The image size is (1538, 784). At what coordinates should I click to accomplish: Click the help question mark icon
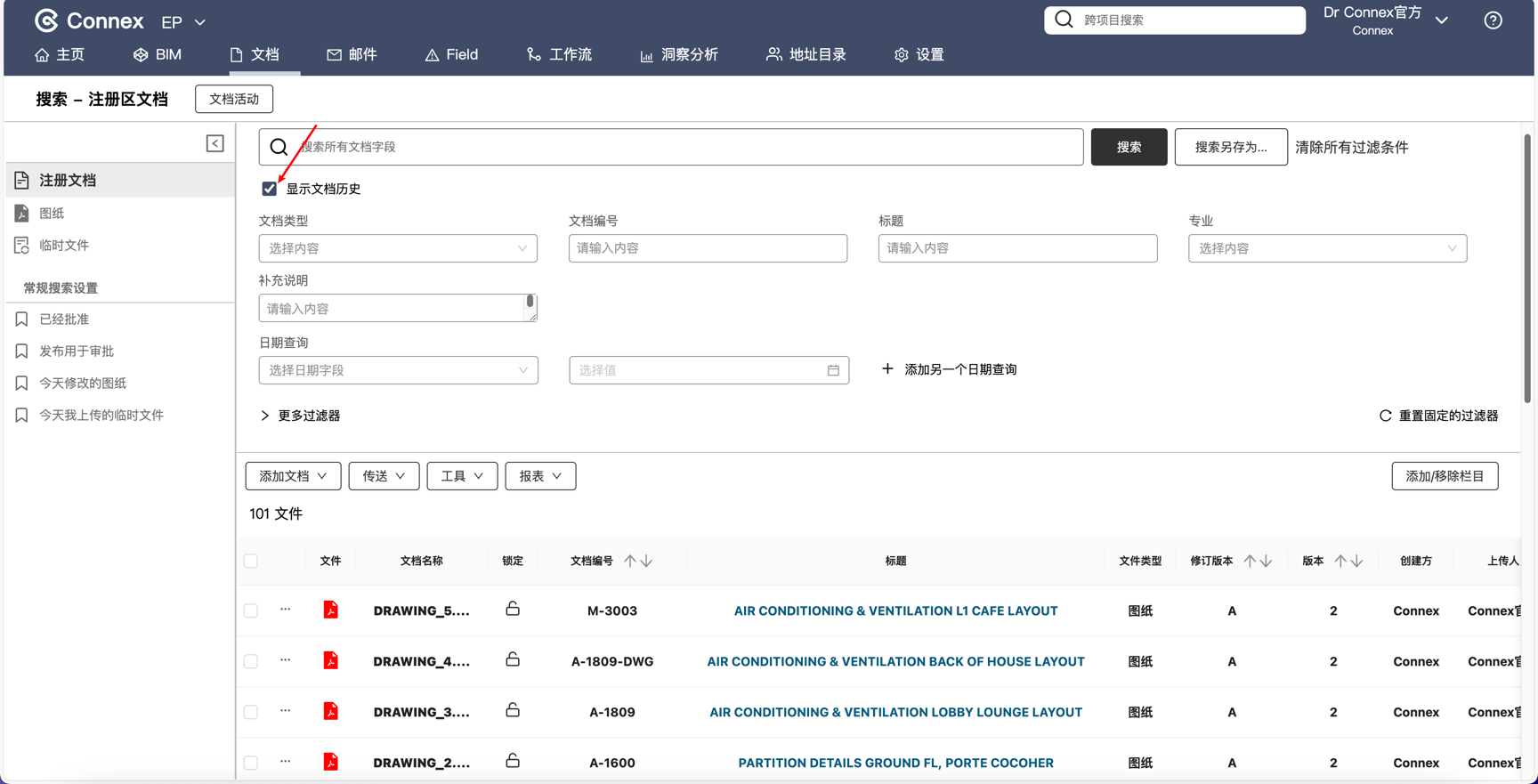[1493, 20]
